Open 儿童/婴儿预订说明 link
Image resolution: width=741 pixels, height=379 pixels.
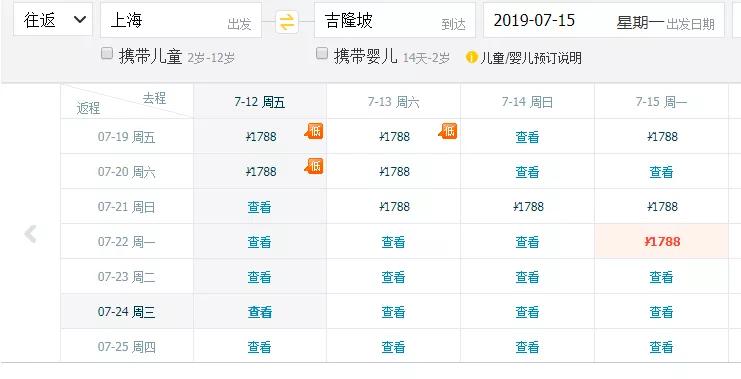(531, 58)
